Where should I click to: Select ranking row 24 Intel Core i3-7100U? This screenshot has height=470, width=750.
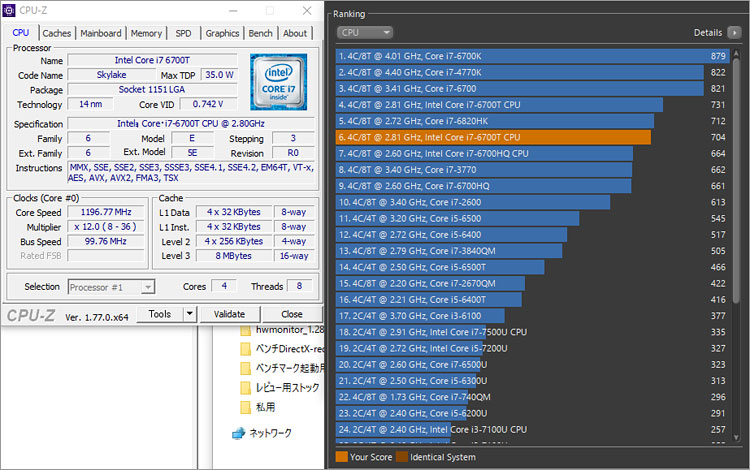click(x=532, y=430)
